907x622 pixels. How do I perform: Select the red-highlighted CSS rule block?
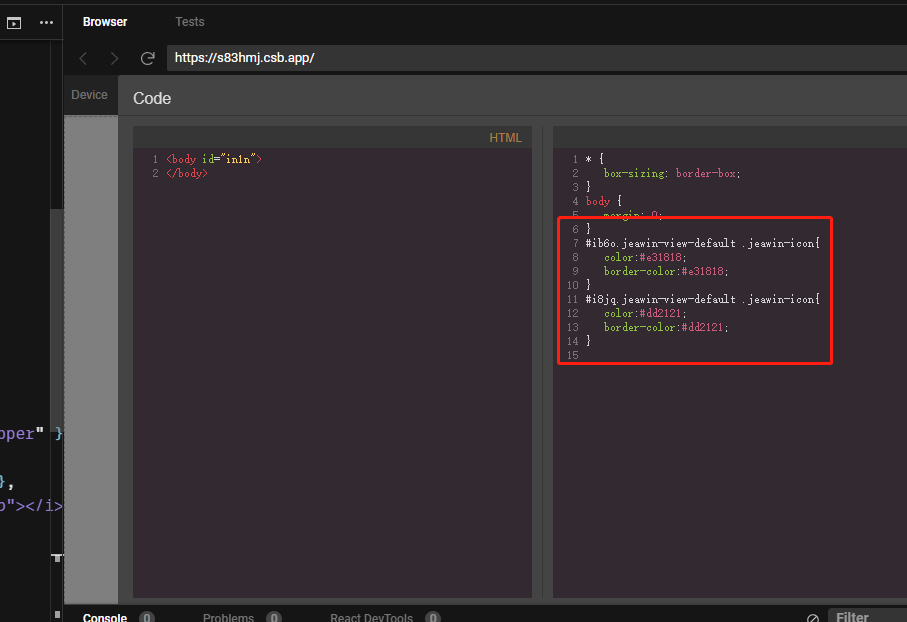pos(694,290)
